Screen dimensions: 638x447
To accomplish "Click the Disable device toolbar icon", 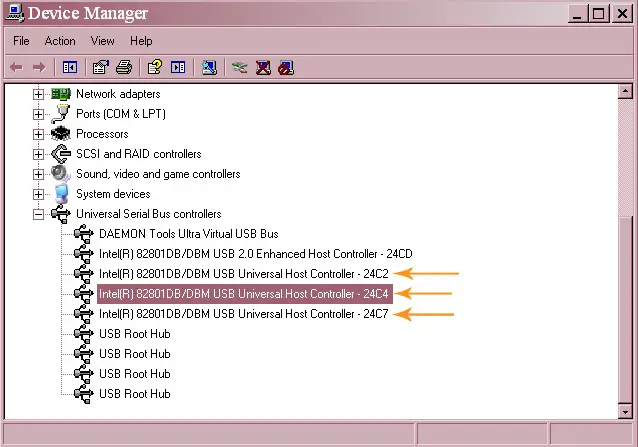I will pos(286,68).
